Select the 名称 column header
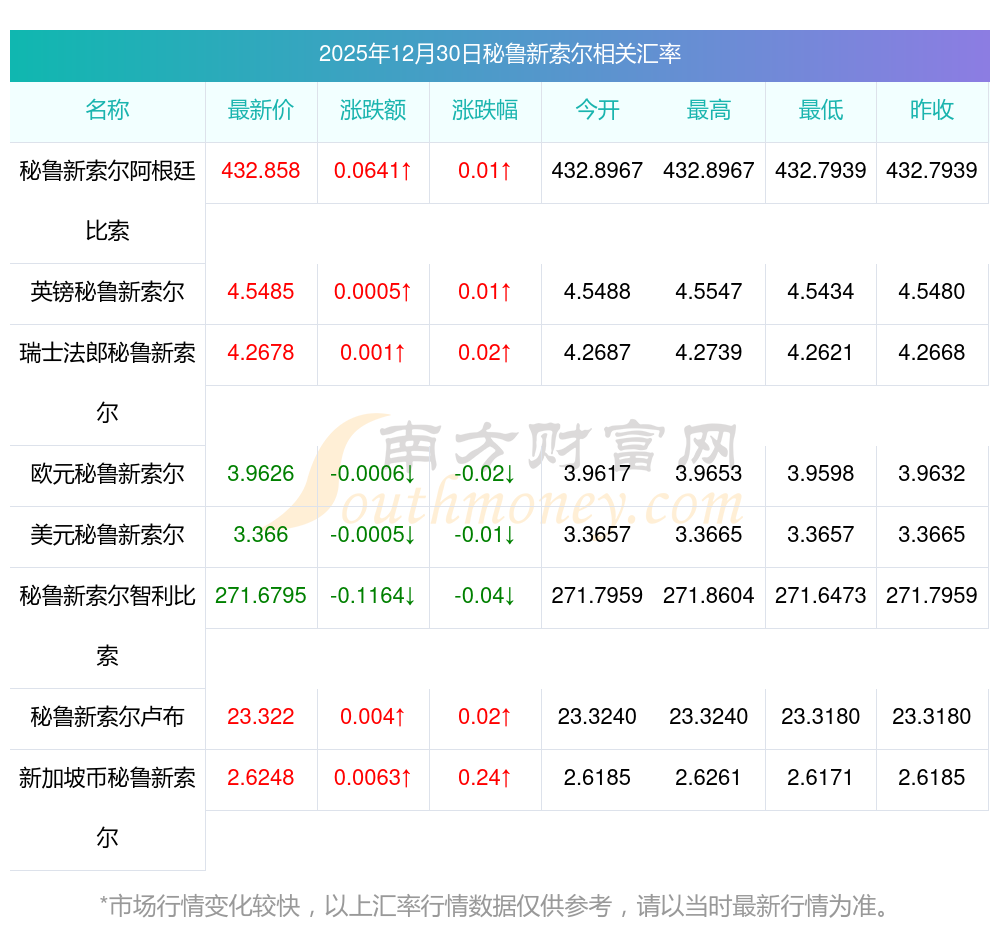Viewport: 1000px width, 937px height. pos(107,110)
